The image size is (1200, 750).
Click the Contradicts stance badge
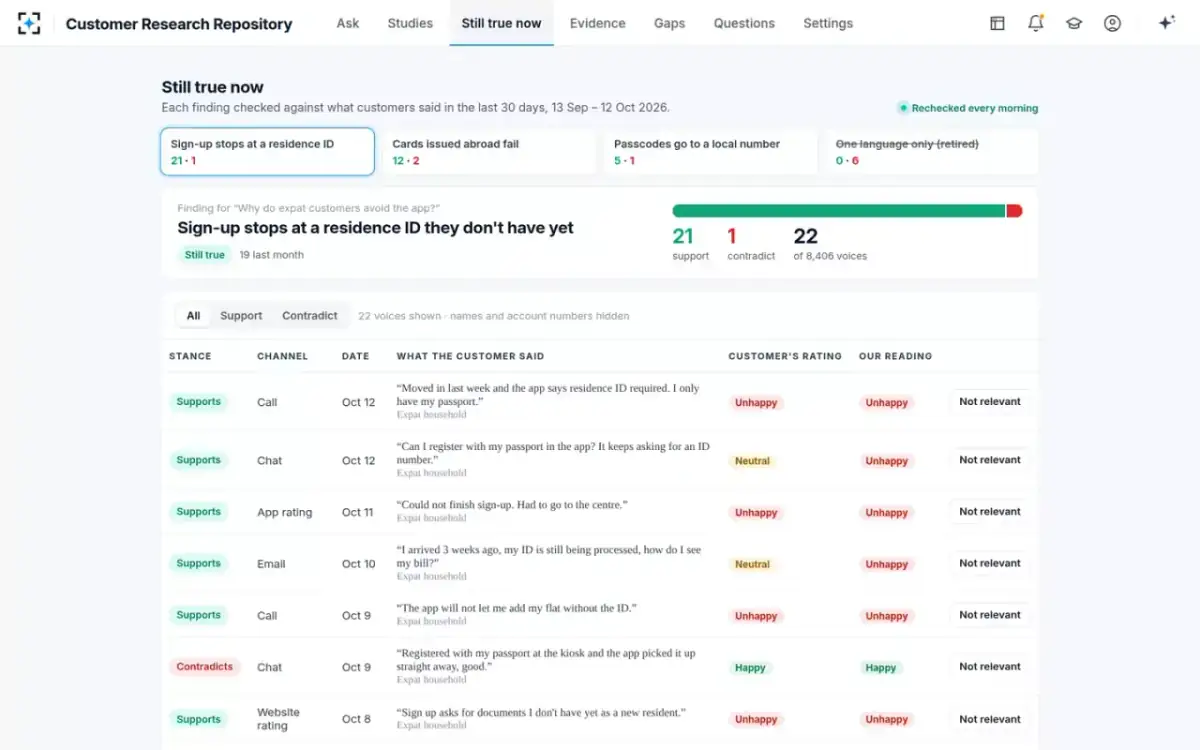205,667
